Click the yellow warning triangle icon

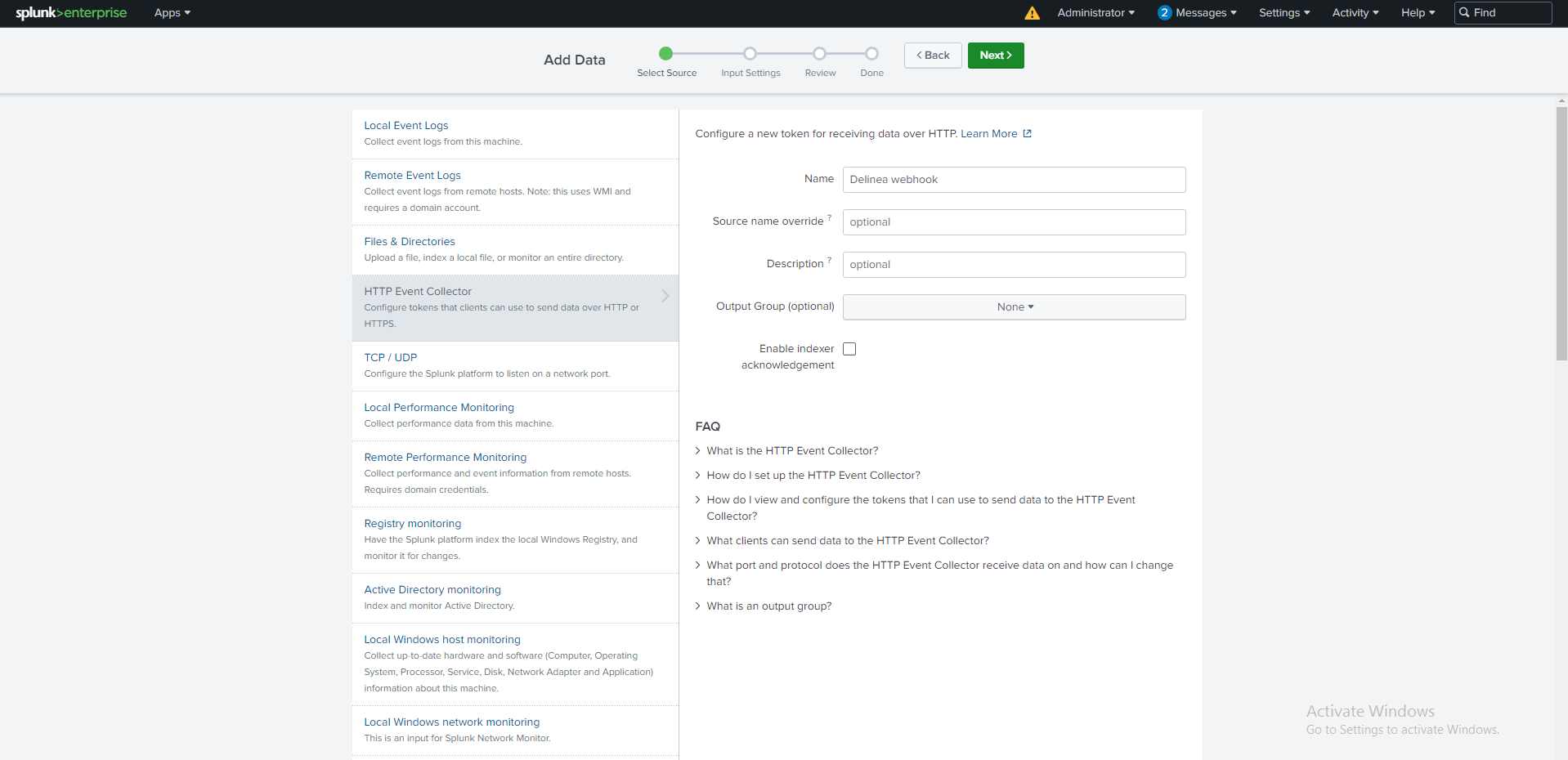pyautogui.click(x=1032, y=13)
